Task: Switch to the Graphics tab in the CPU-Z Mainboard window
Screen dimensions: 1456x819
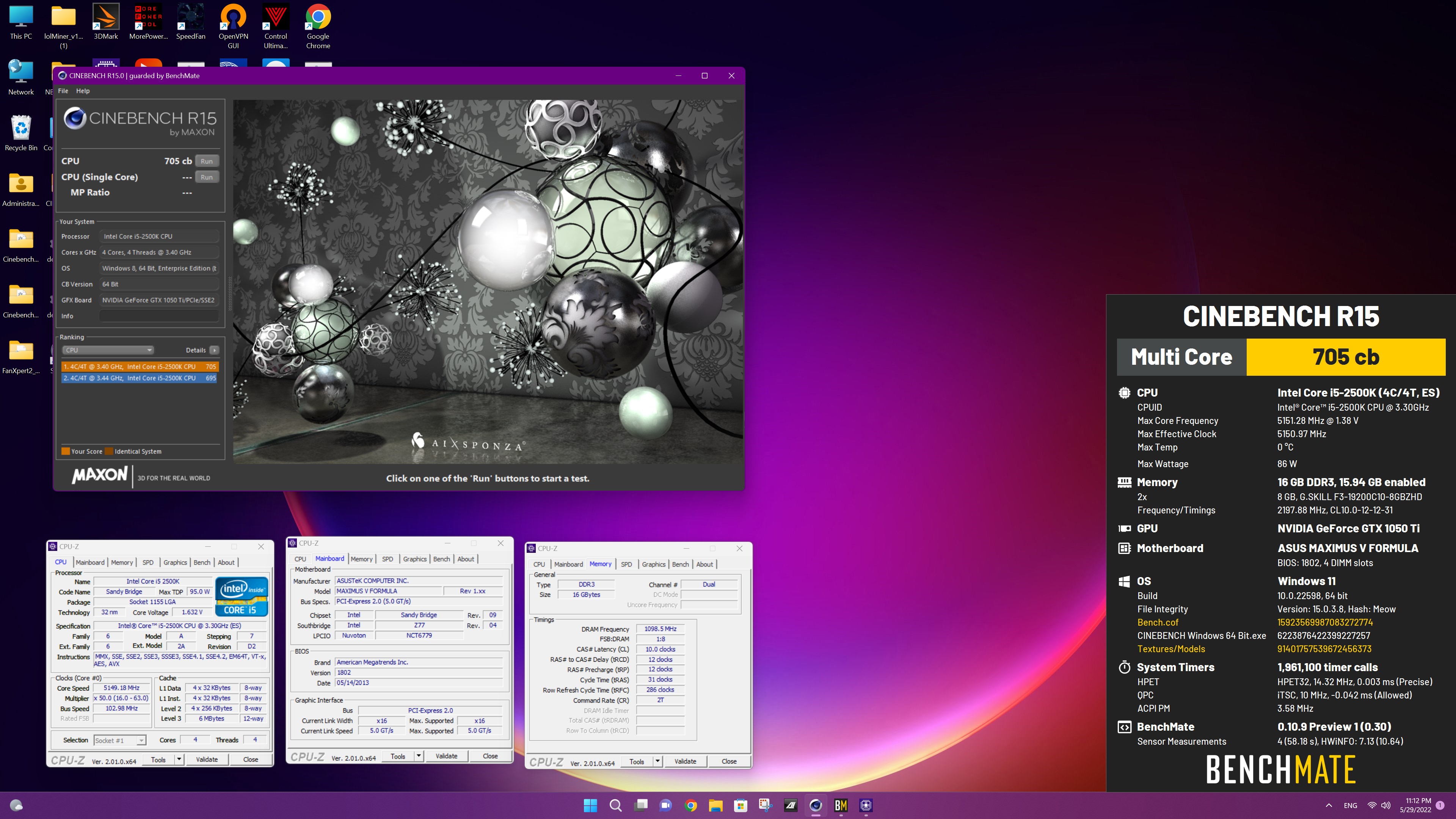Action: tap(414, 559)
